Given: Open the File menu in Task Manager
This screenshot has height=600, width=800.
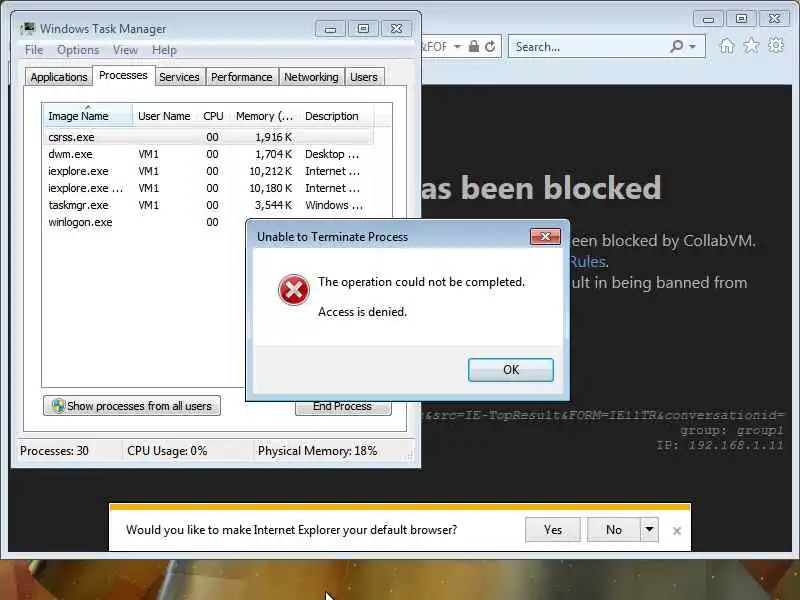Looking at the screenshot, I should (34, 50).
